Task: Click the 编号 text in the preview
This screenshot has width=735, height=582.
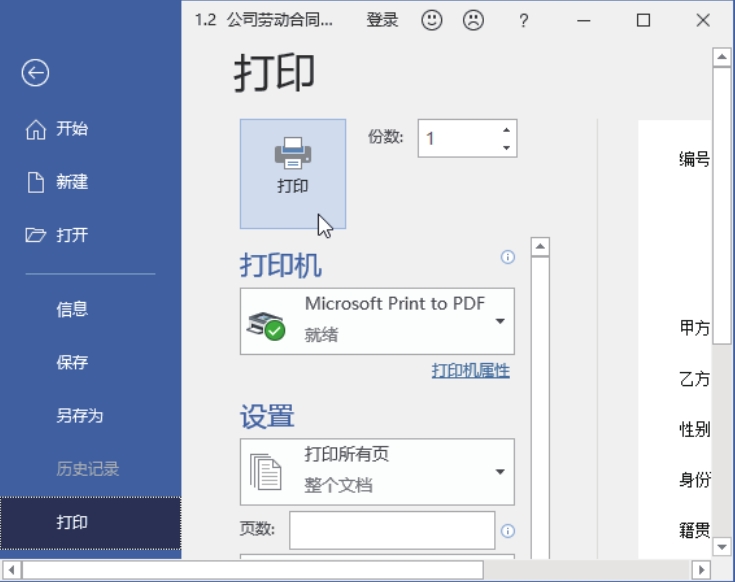Action: coord(695,159)
